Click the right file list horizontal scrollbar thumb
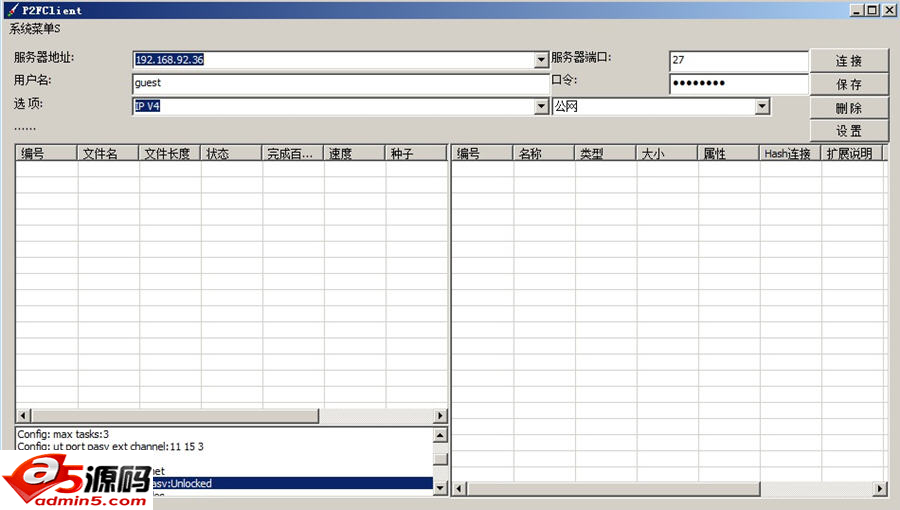Viewport: 900px width, 510px height. point(613,489)
